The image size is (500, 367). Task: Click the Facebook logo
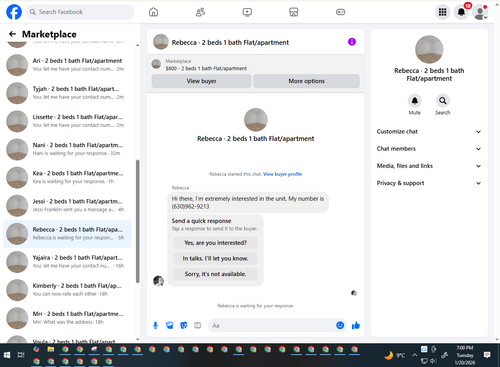pos(14,12)
